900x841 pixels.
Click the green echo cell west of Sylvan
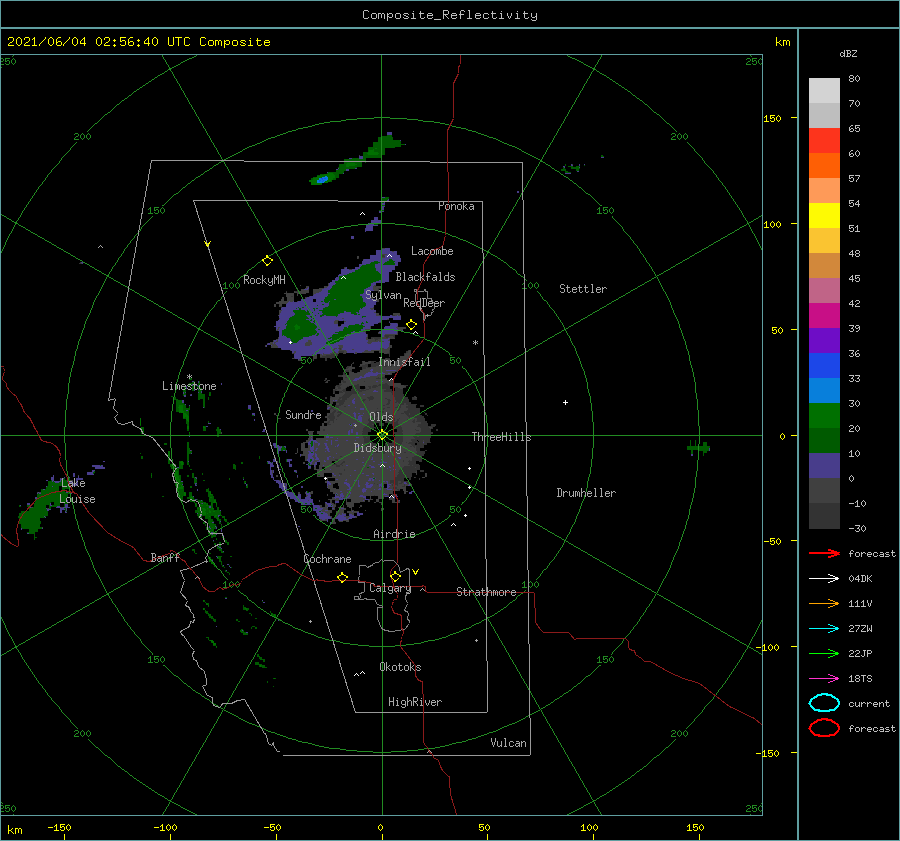point(298,326)
